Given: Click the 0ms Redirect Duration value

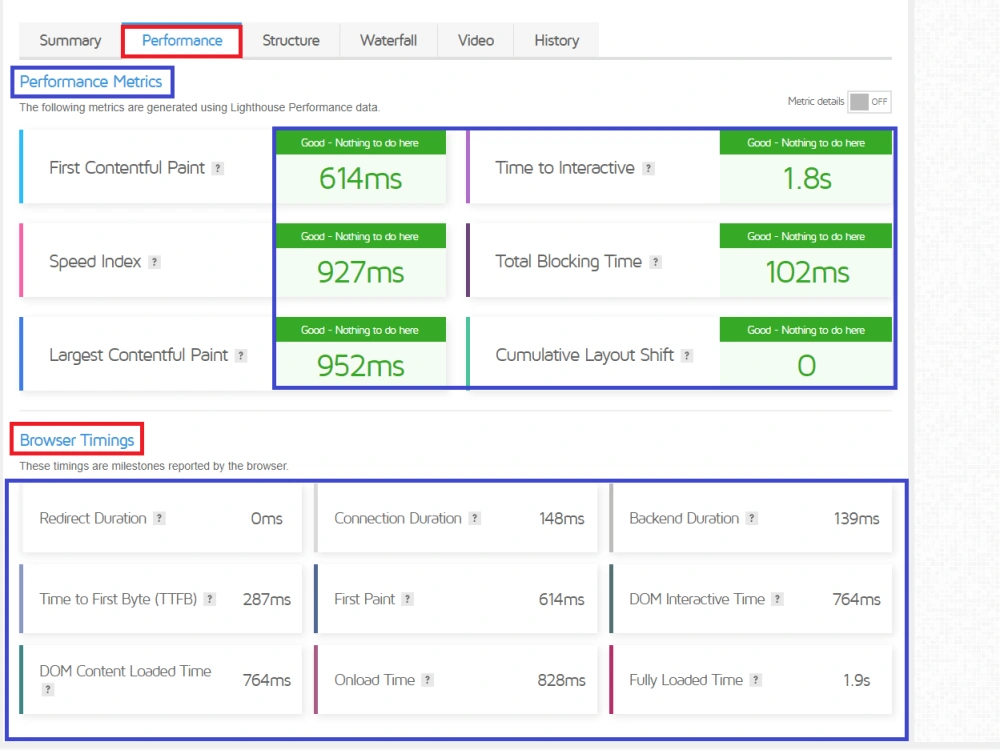Looking at the screenshot, I should coord(267,519).
